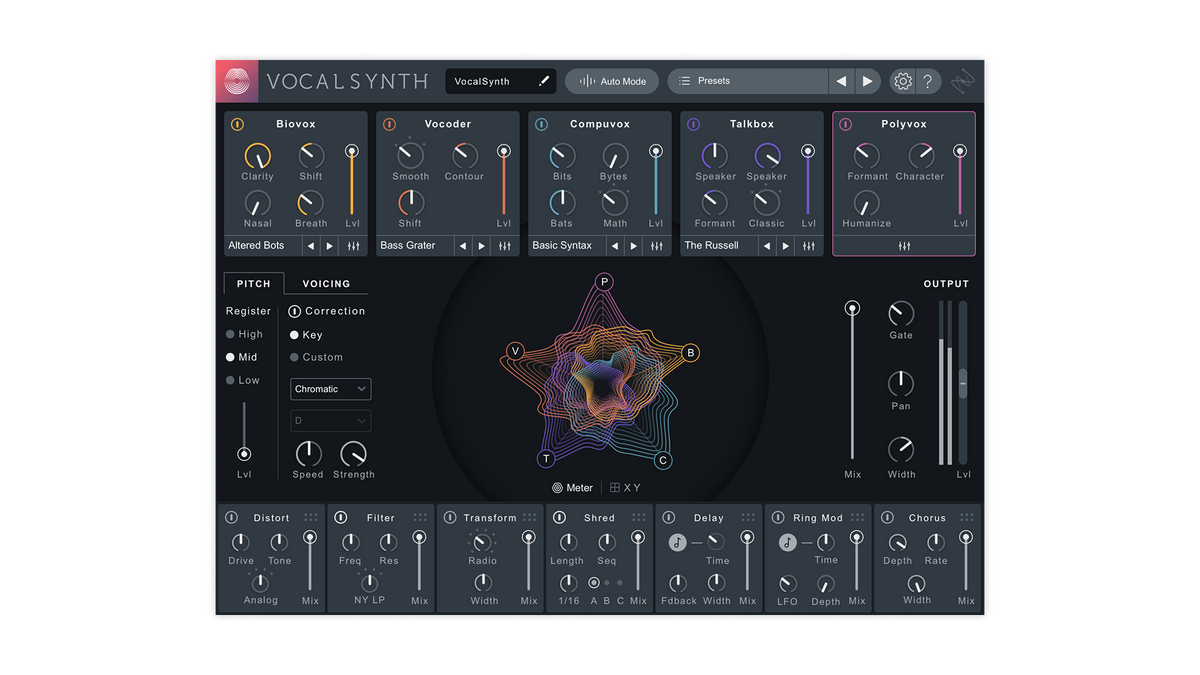Toggle the Biovox module power button
The width and height of the screenshot is (1200, 675).
[x=237, y=125]
